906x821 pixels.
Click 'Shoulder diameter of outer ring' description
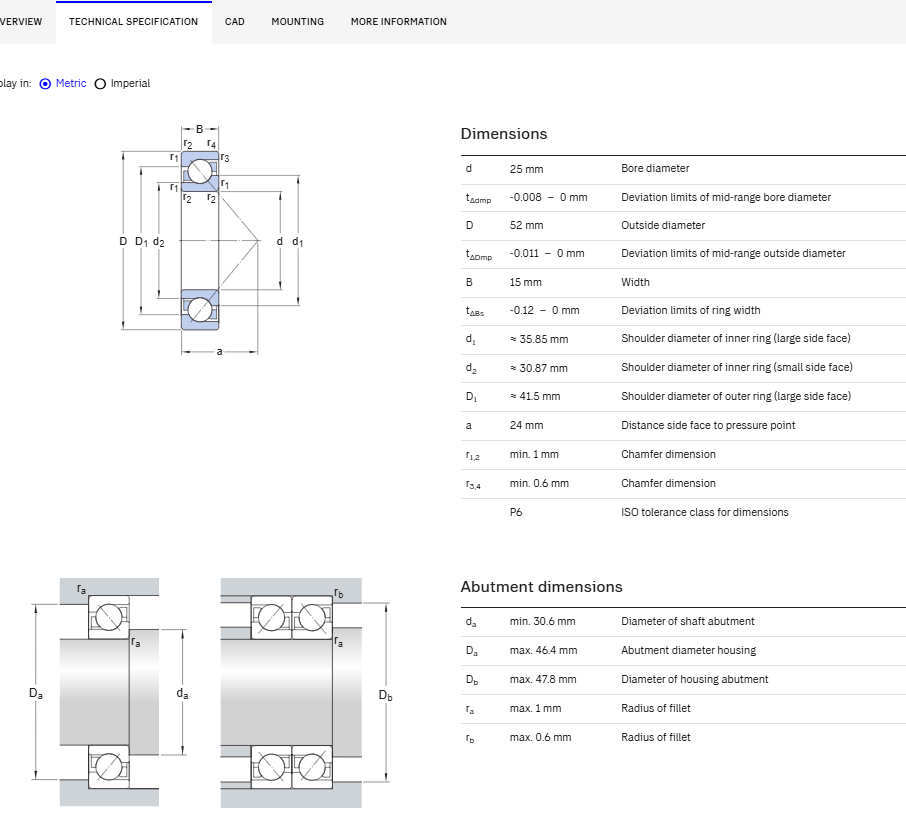pos(736,396)
